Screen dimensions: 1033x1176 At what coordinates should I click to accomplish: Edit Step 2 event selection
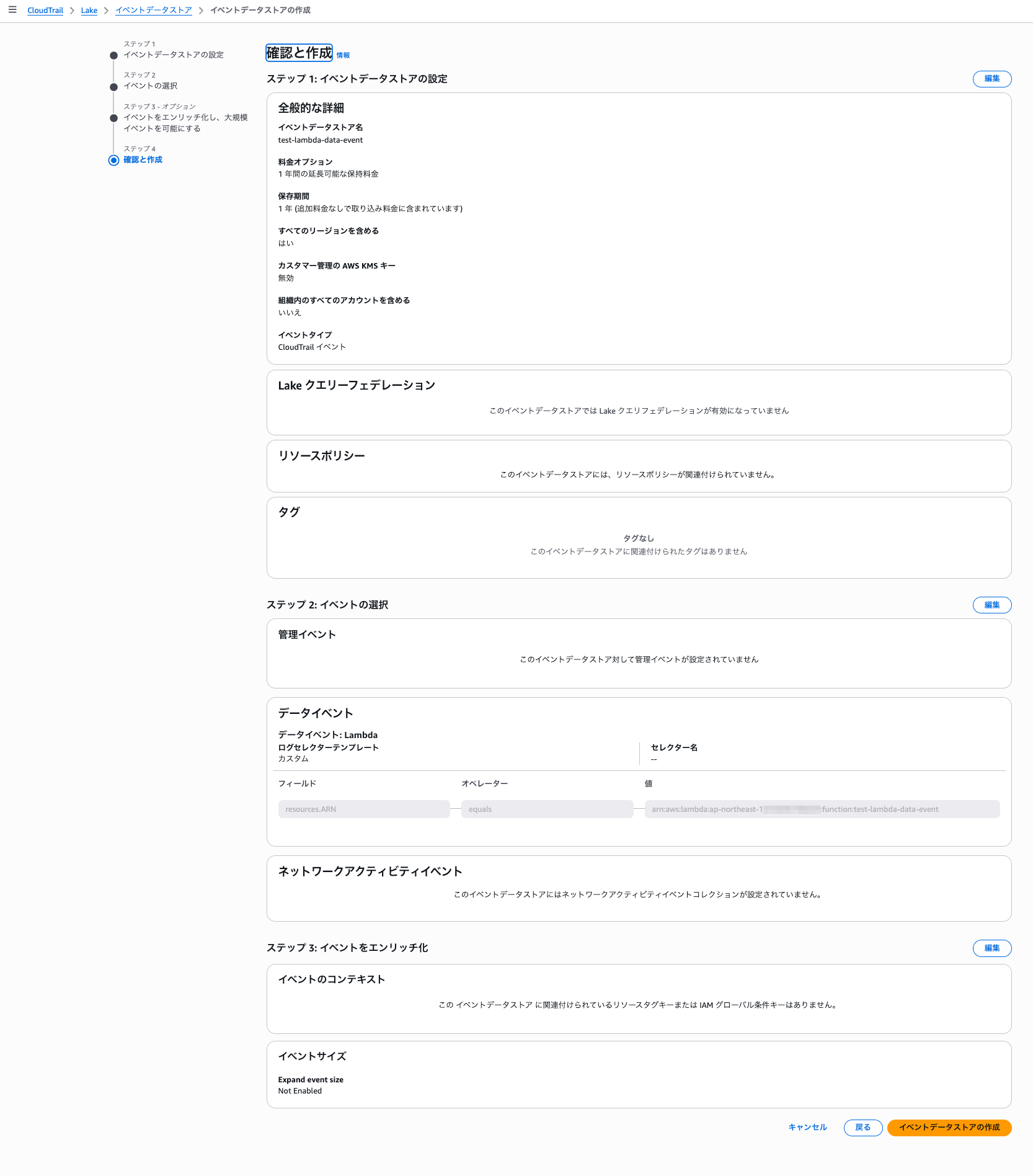click(x=991, y=605)
